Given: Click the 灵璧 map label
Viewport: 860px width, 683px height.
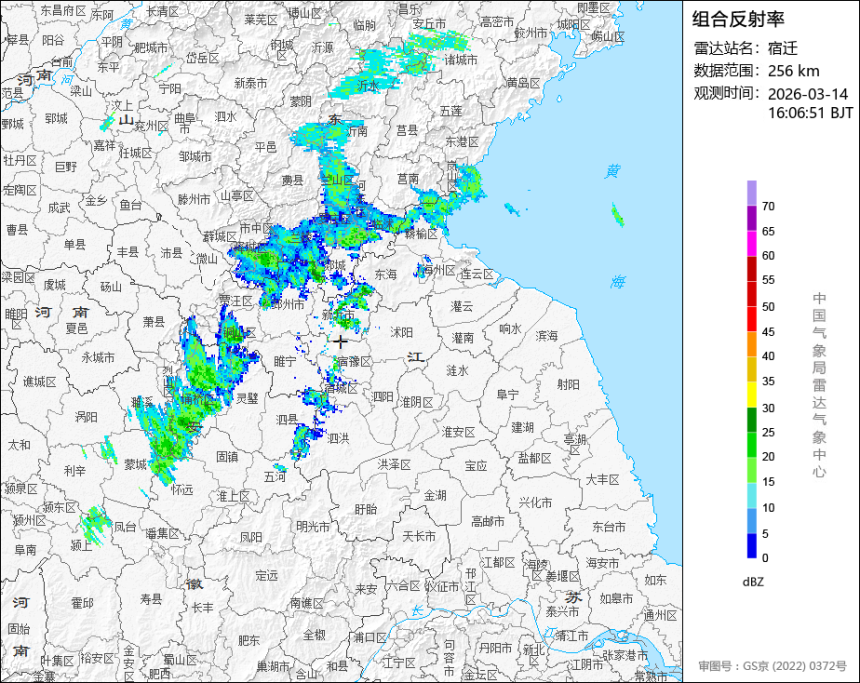Looking at the screenshot, I should point(247,397).
